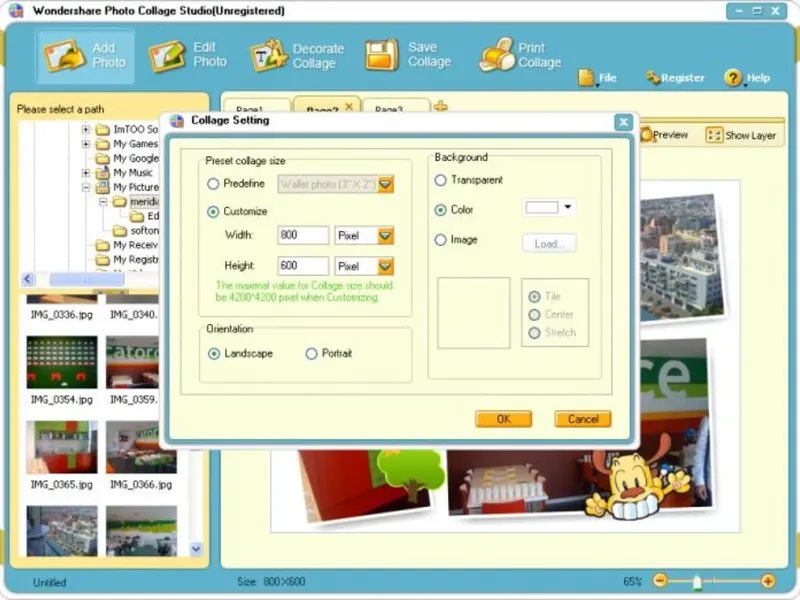Expand the My Music folder node

[86, 173]
